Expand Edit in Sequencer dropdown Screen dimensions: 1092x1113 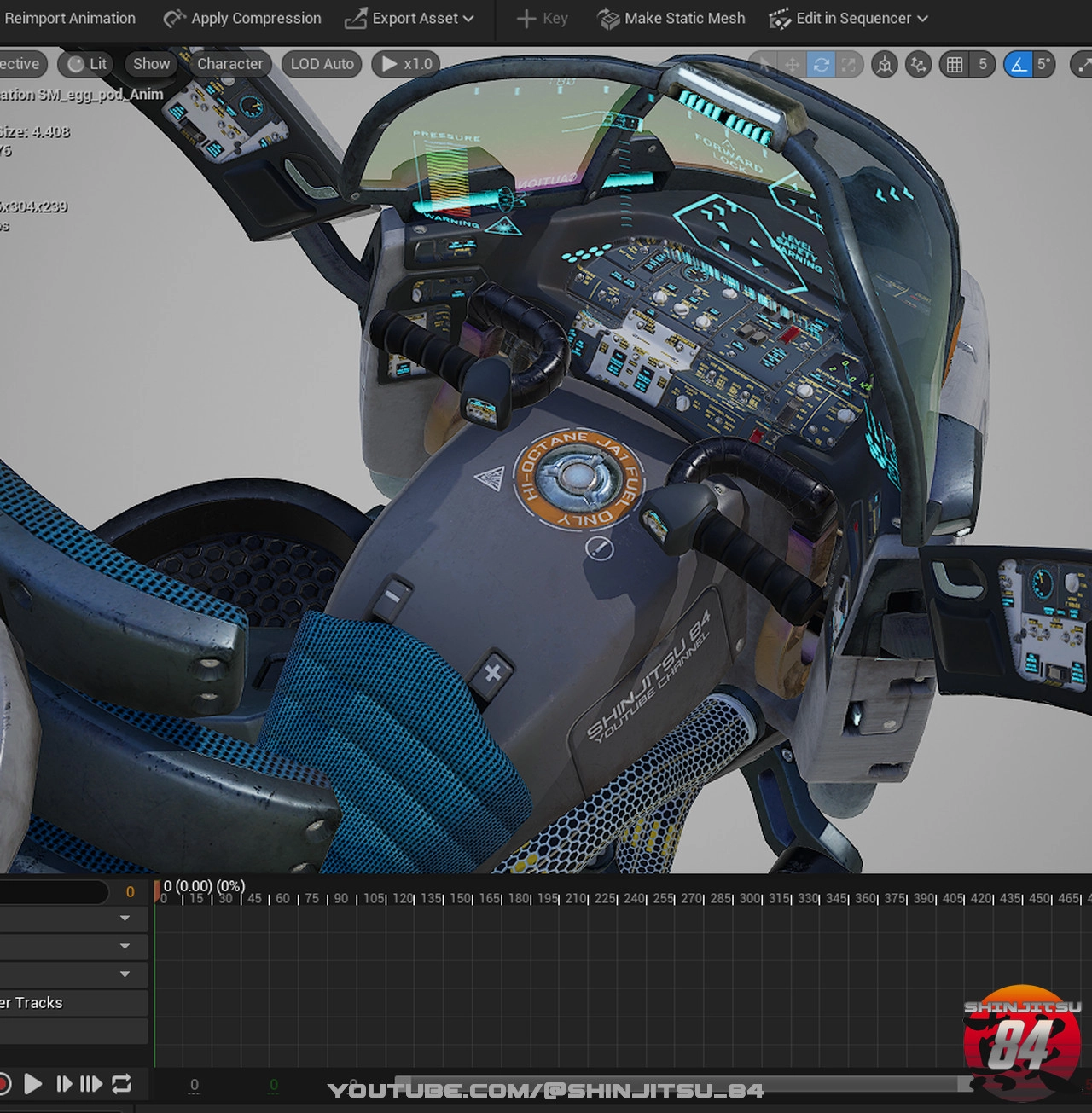point(849,18)
